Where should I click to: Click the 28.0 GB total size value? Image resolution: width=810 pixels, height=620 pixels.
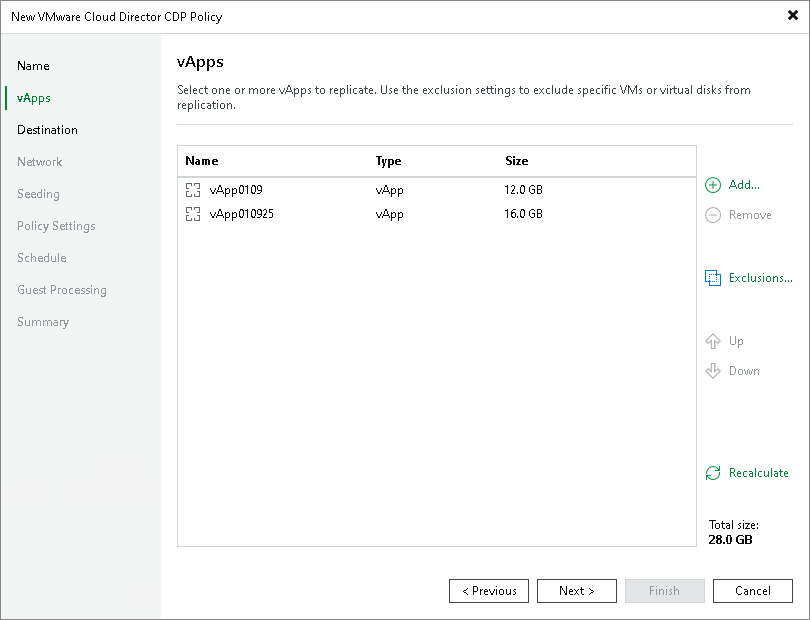coord(730,540)
